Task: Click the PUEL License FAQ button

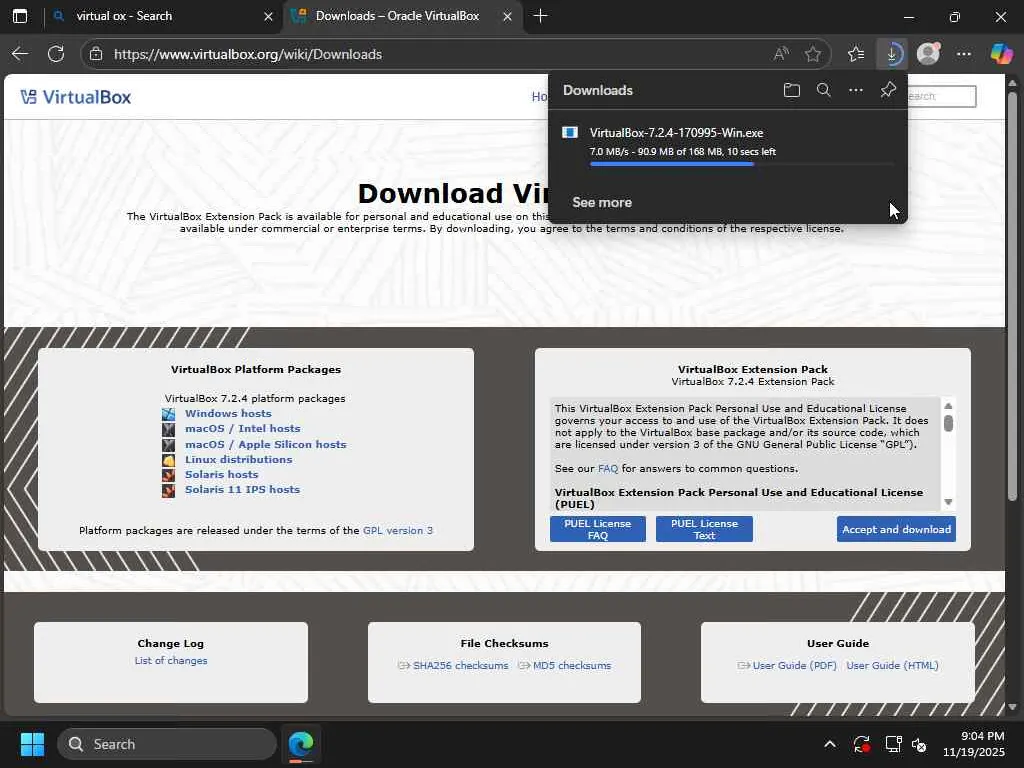Action: click(598, 529)
